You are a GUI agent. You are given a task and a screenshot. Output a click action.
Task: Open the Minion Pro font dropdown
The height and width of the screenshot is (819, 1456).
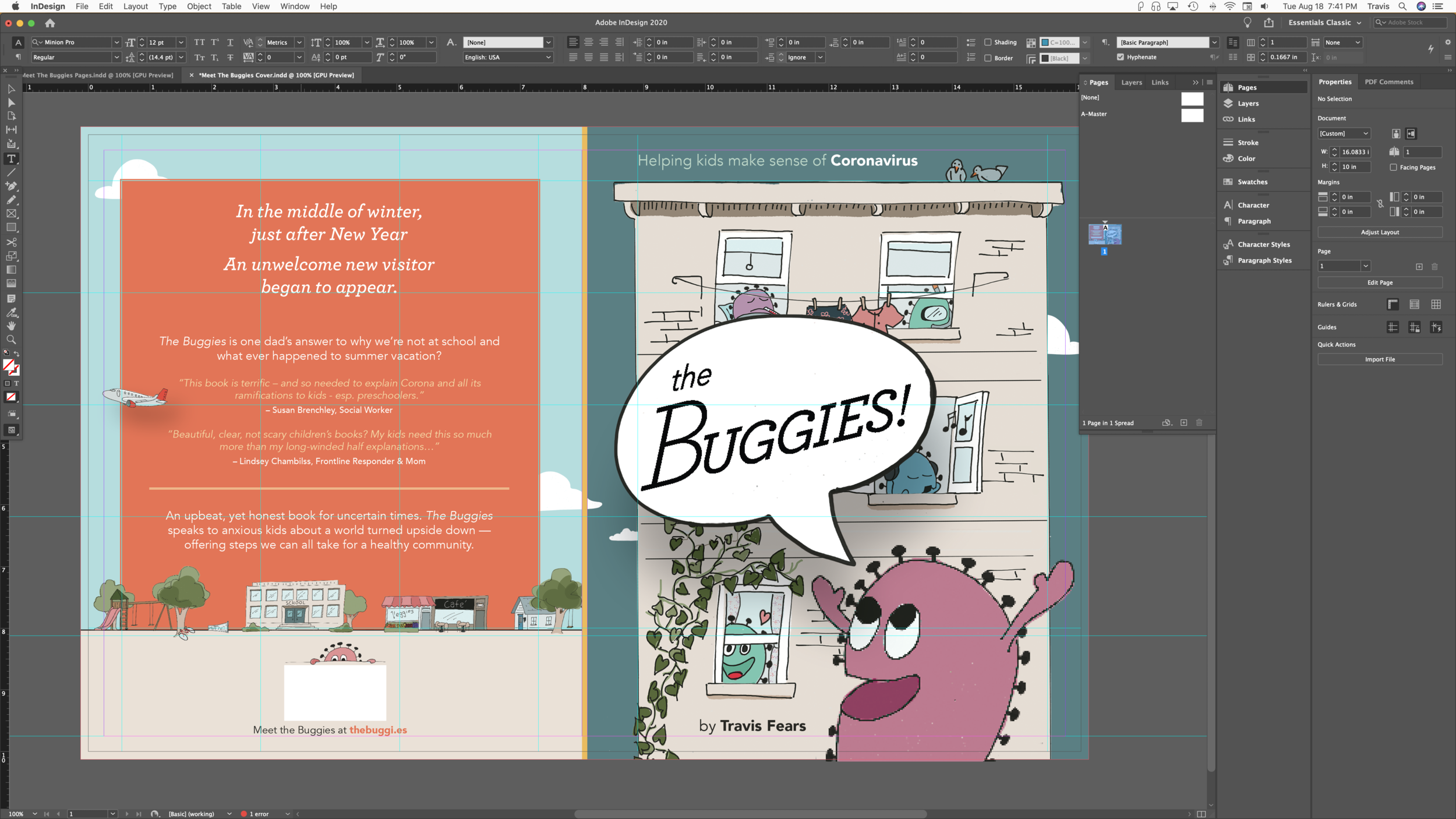[x=116, y=42]
